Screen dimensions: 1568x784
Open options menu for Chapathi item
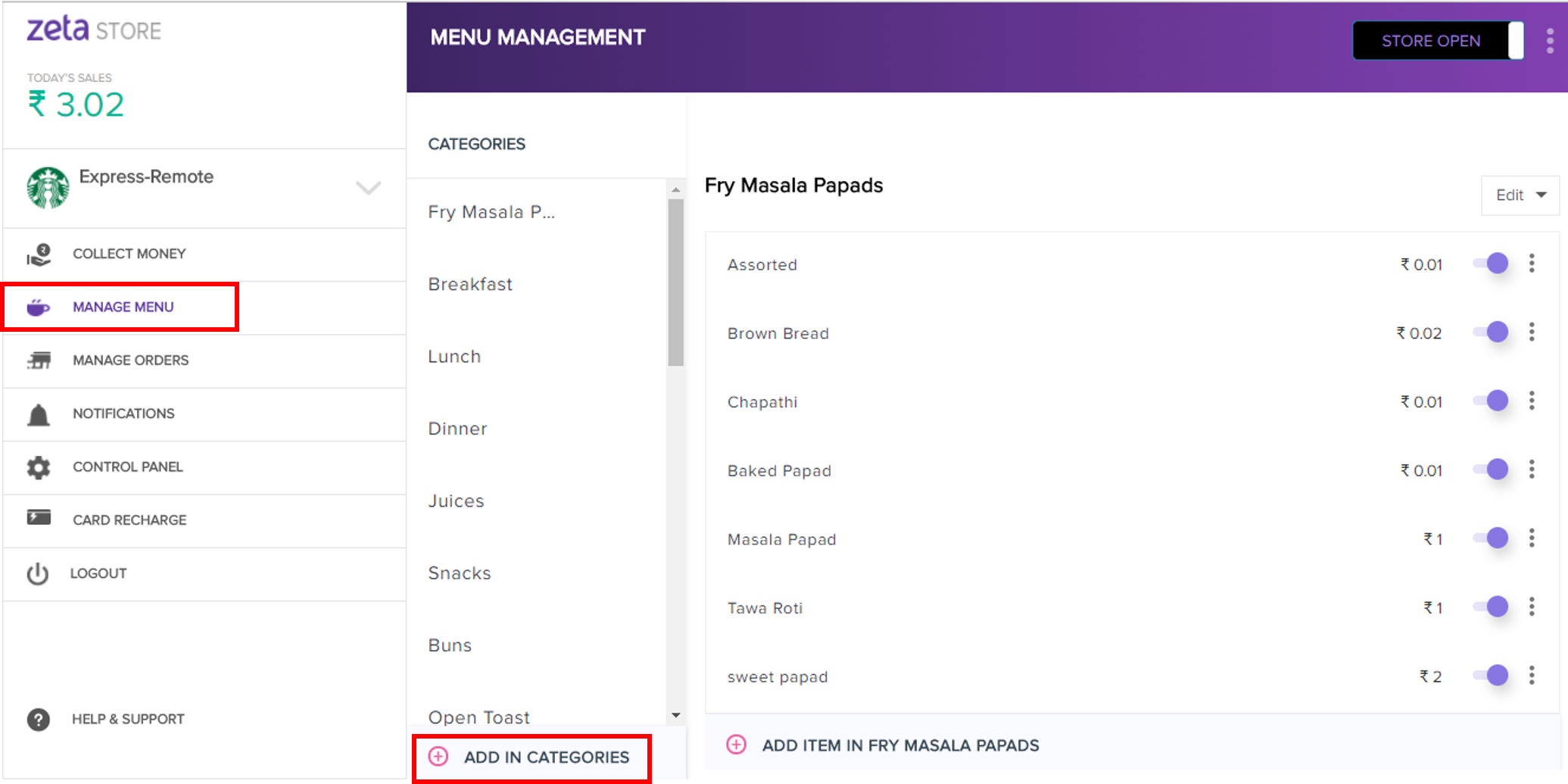pyautogui.click(x=1532, y=401)
